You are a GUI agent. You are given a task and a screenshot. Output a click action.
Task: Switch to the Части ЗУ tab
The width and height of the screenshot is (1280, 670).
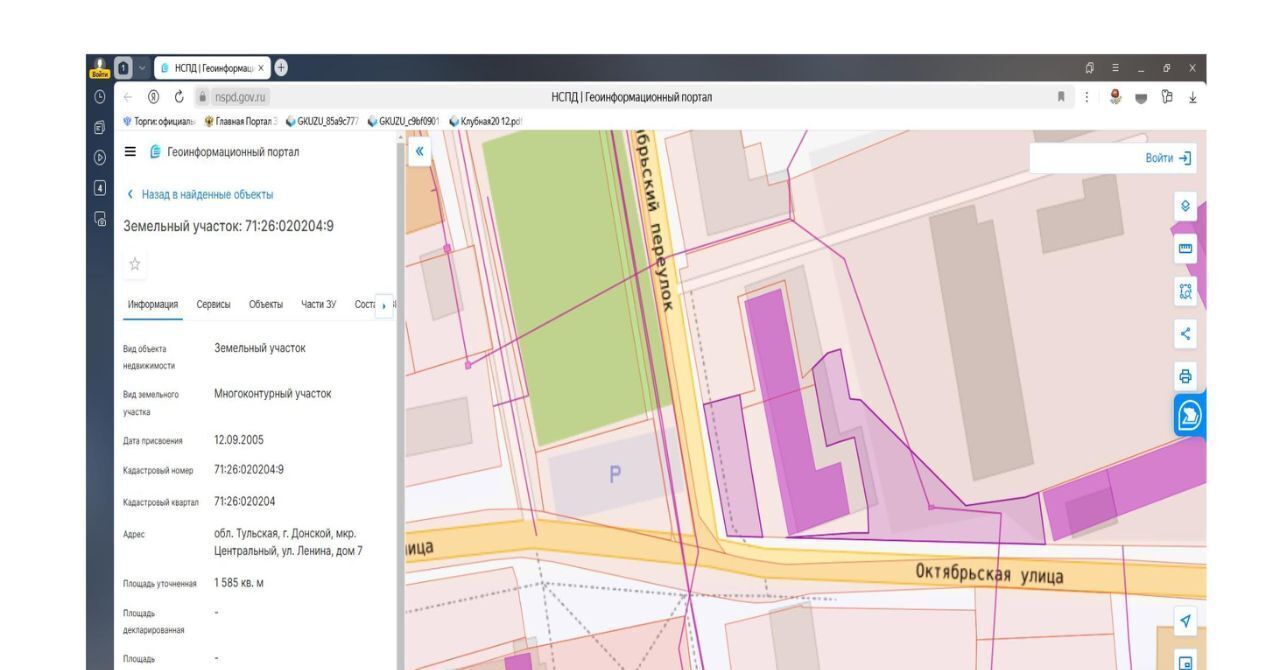tap(320, 304)
